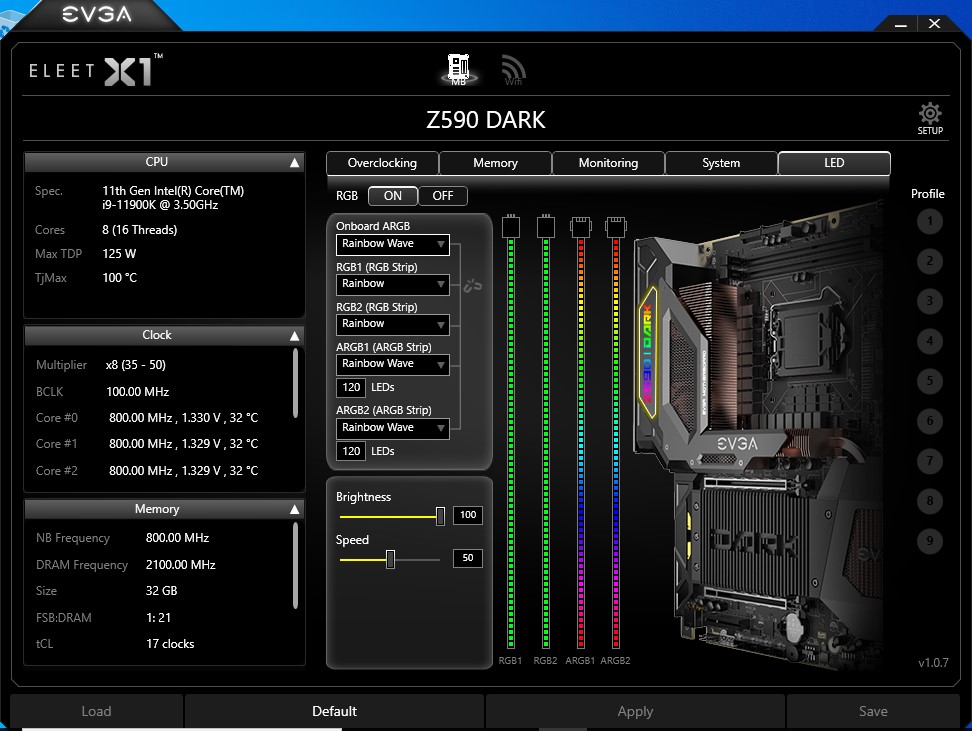The width and height of the screenshot is (972, 731).
Task: Click the 'v1.0.7' version text
Action: tap(933, 663)
